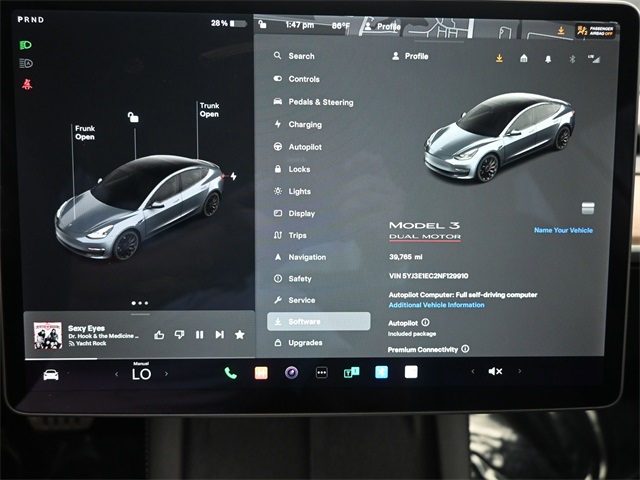Increase temperature with right chevron
This screenshot has height=480, width=640.
tap(166, 373)
